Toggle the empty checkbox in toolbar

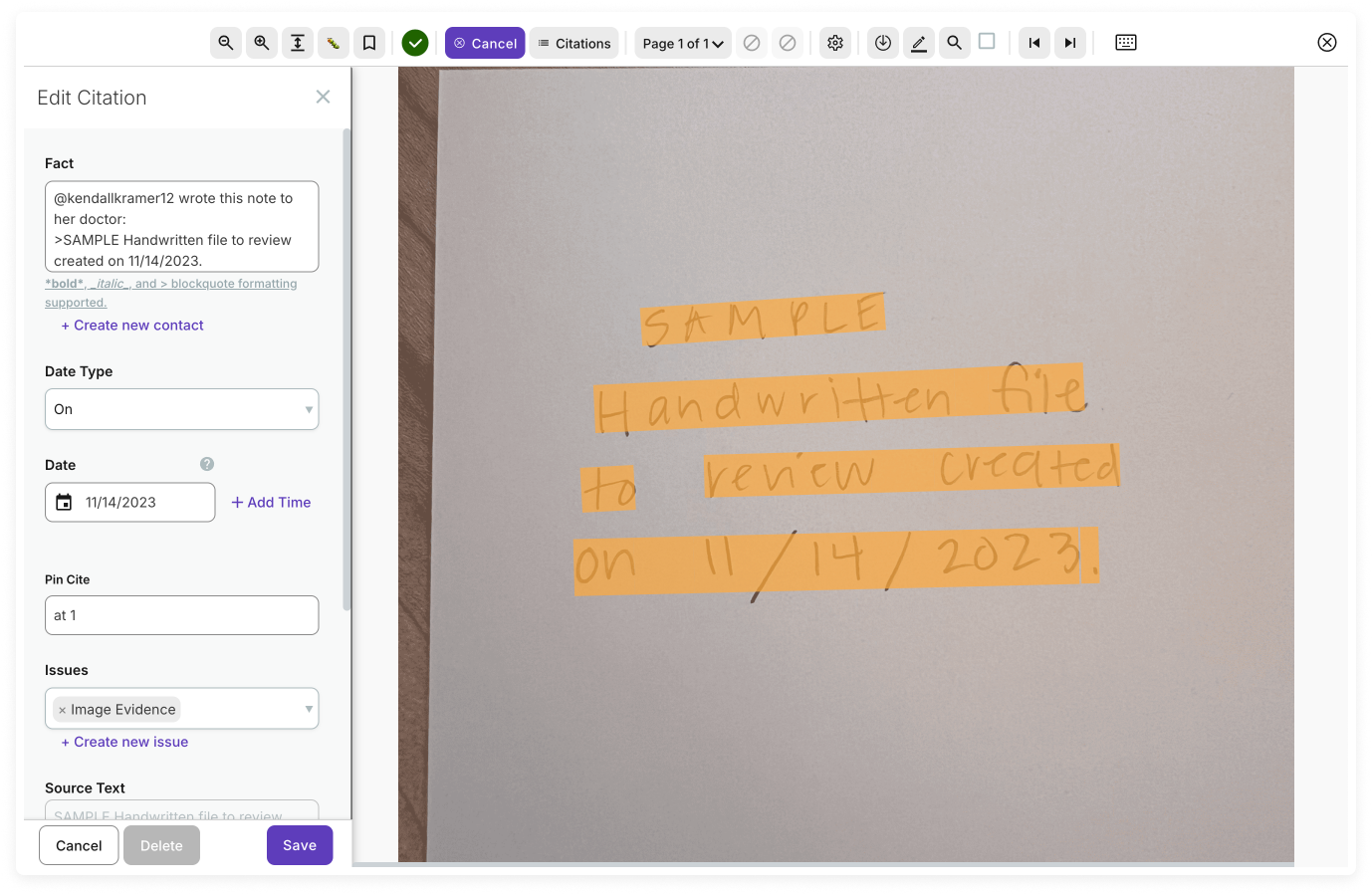(987, 42)
